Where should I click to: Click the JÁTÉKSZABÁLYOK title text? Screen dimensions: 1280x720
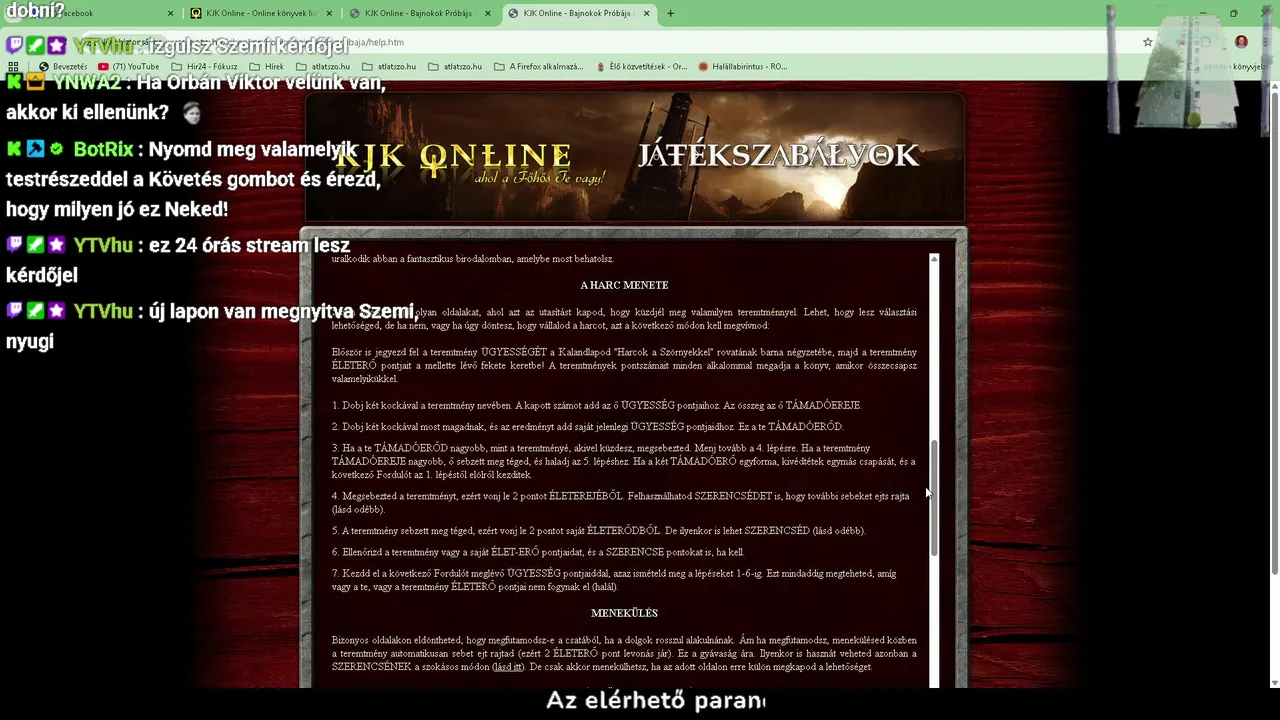(x=778, y=155)
